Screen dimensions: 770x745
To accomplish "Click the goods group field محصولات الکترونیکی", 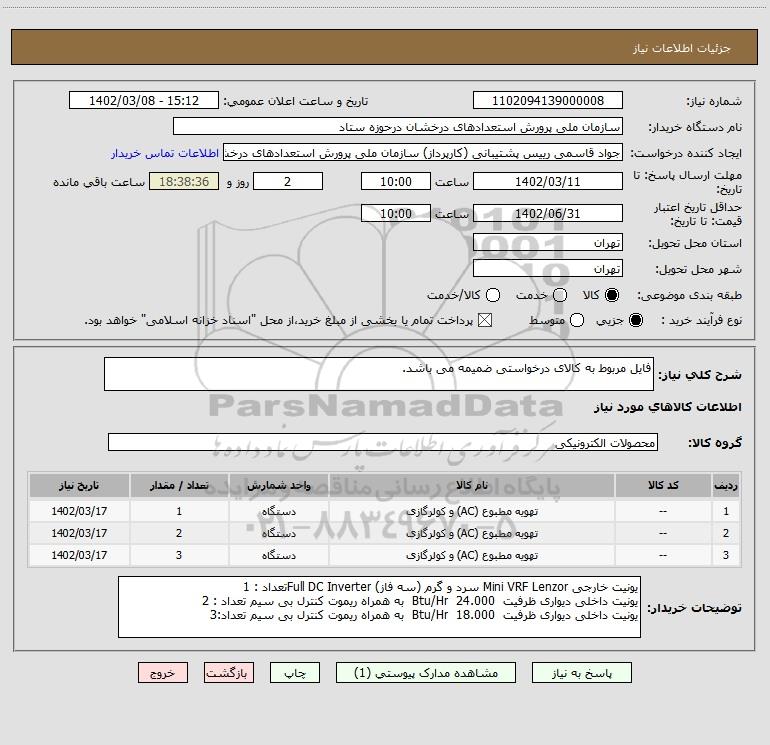I will click(x=383, y=442).
